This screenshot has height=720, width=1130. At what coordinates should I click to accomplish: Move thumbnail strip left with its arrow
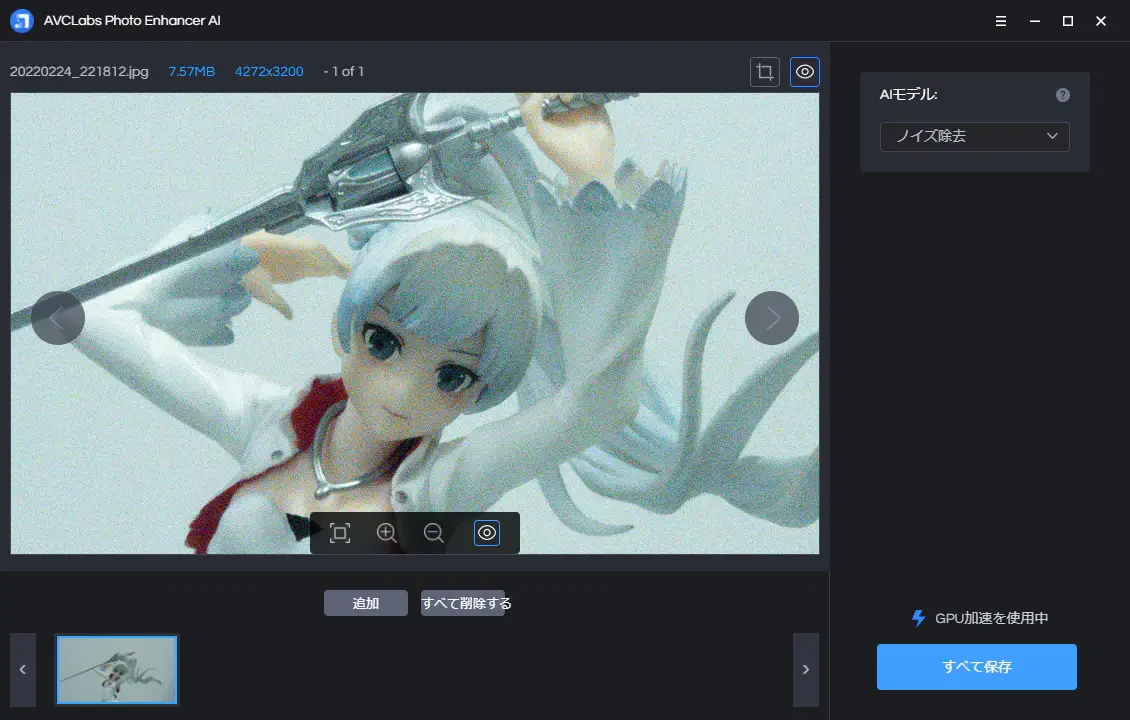coord(23,670)
